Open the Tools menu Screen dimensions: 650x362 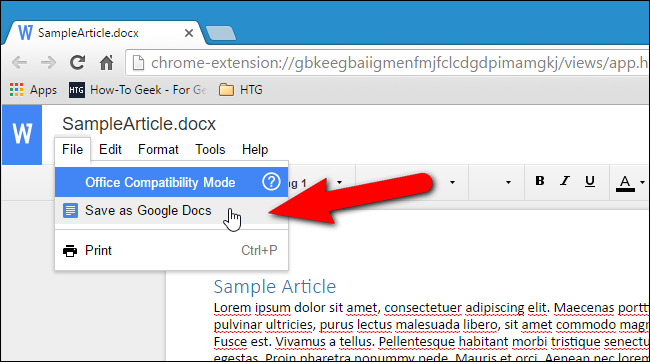210,149
